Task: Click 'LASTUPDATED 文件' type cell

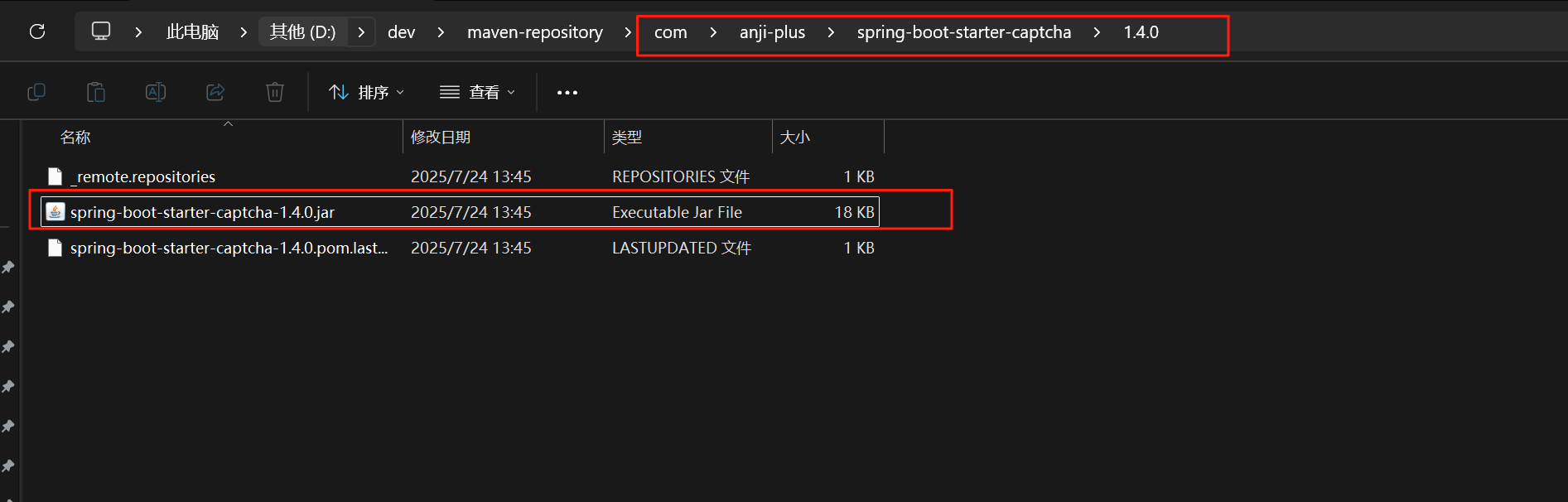Action: [x=682, y=248]
